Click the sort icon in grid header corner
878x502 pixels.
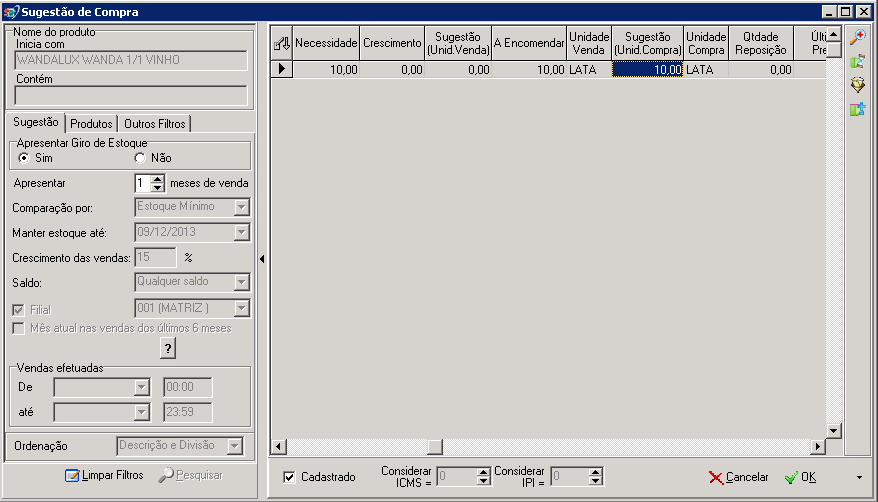[x=282, y=43]
